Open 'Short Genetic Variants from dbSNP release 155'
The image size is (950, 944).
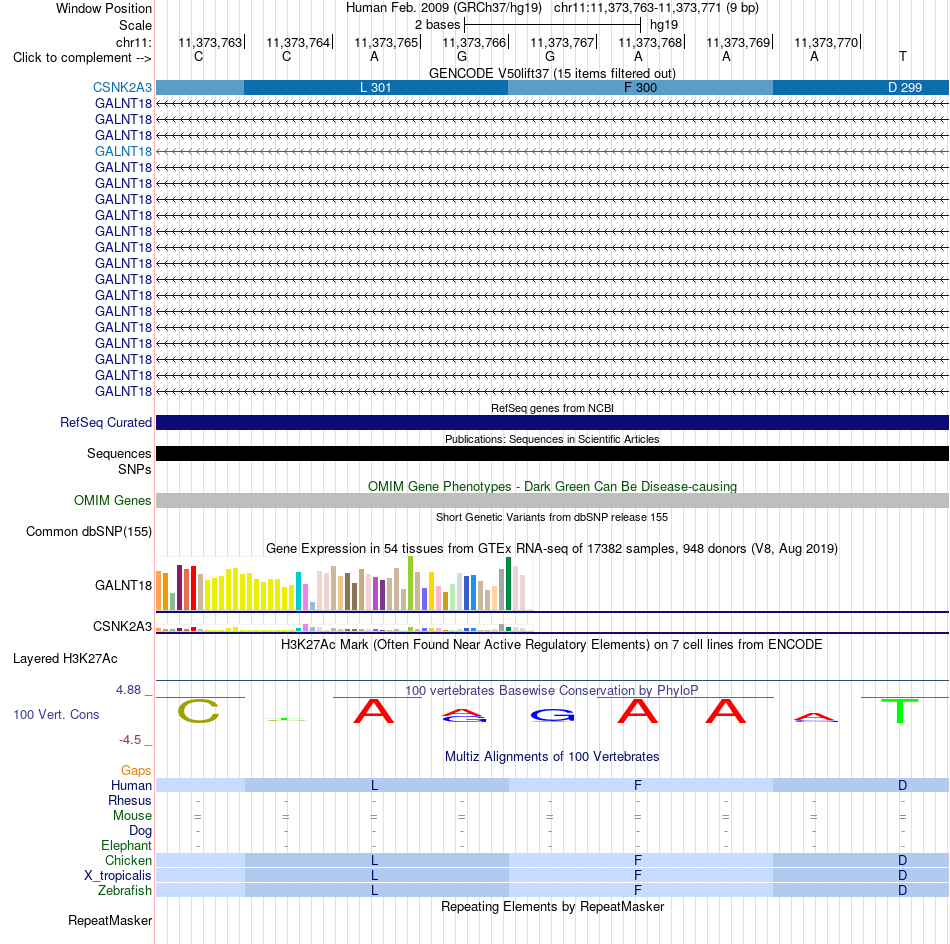point(552,517)
